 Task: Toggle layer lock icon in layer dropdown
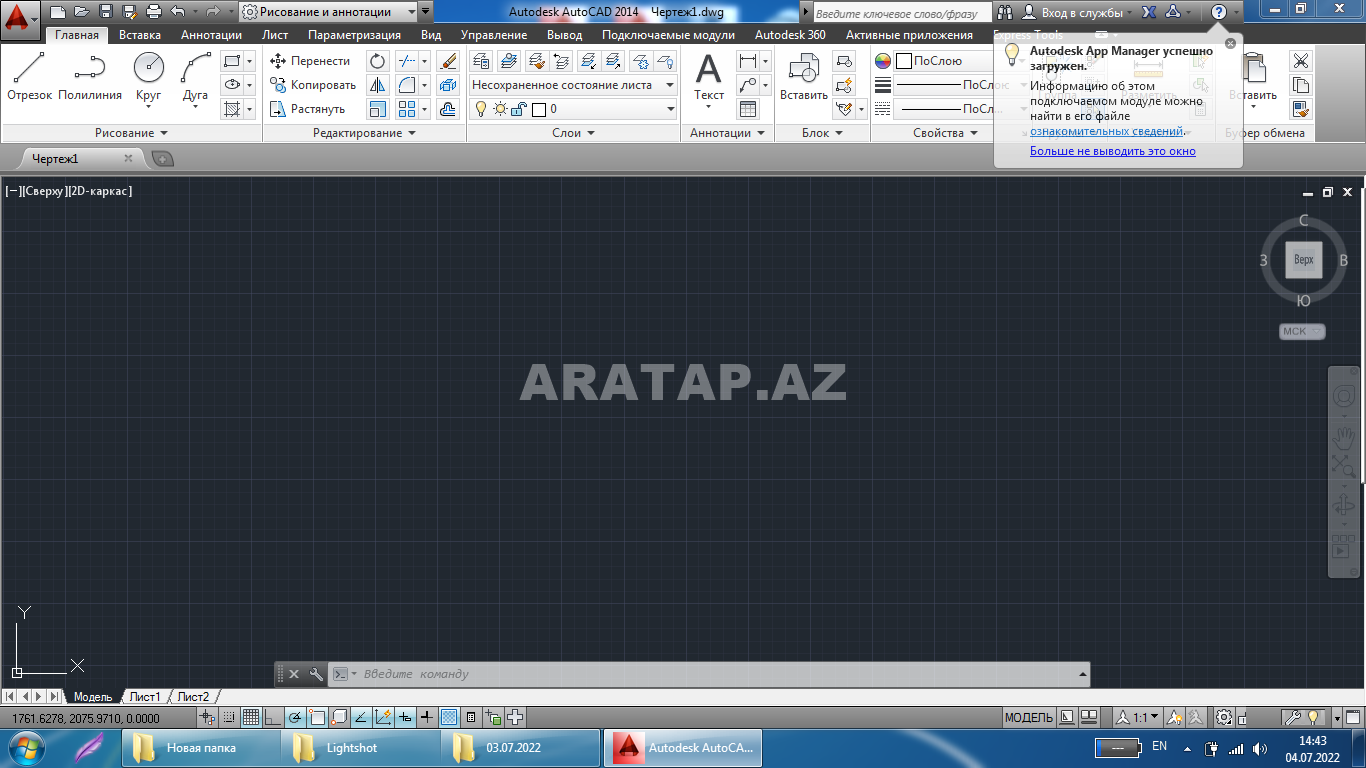click(x=519, y=109)
